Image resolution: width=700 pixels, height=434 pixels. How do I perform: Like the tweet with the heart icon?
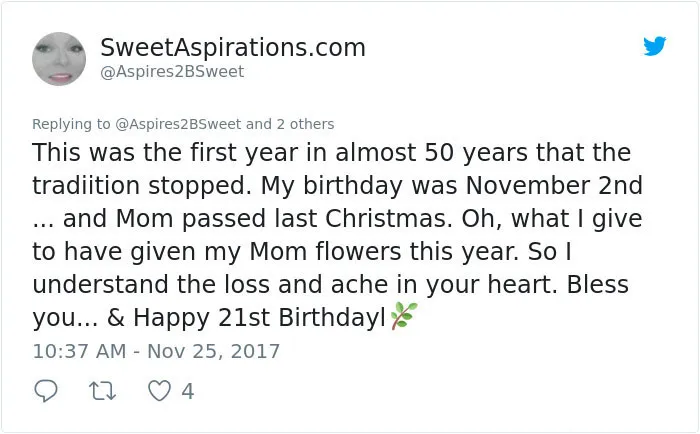159,391
